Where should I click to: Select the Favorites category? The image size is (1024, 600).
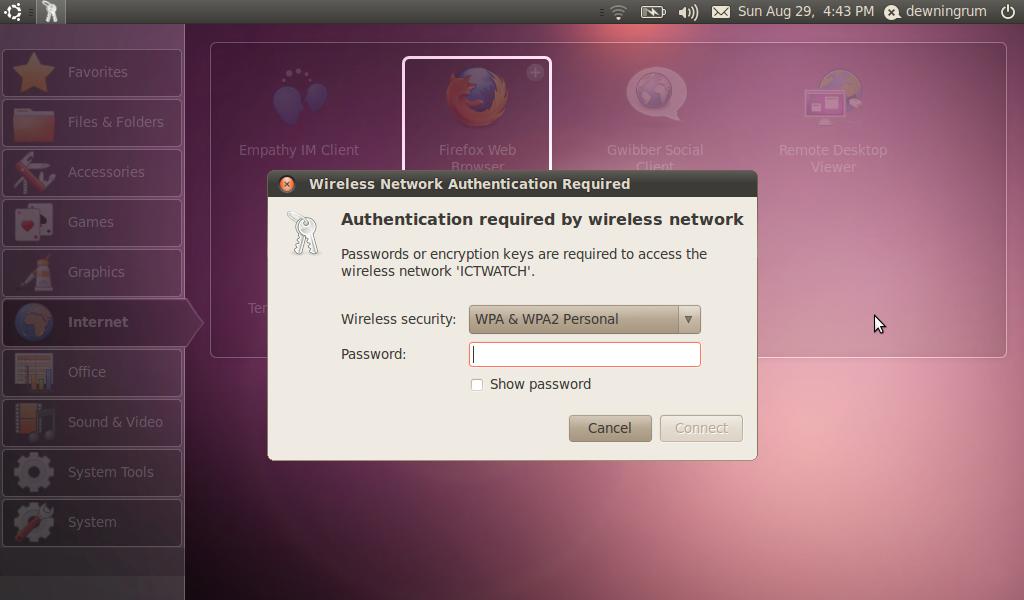point(92,72)
